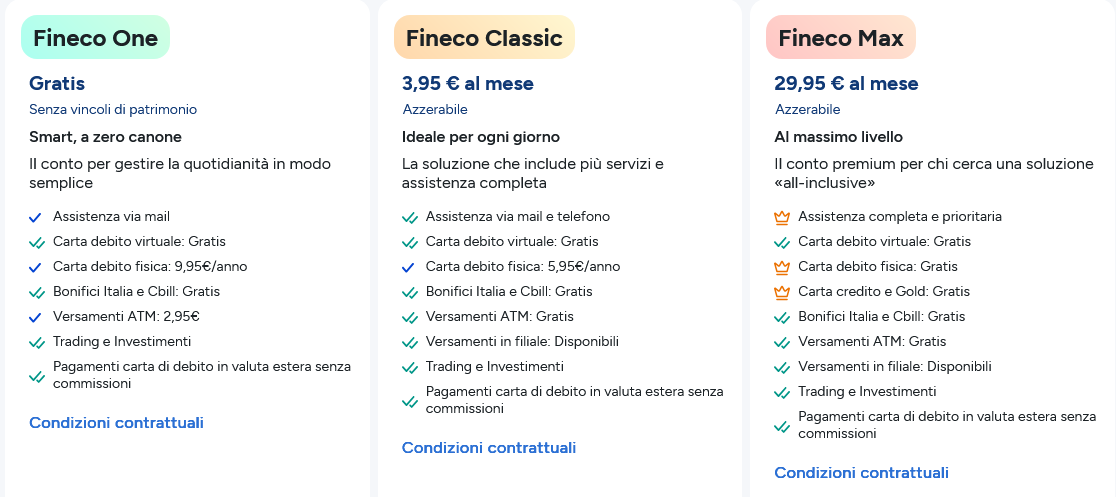The width and height of the screenshot is (1116, 497).
Task: Click checkmark icon beside Assistenza via mail e telefono
Action: pos(409,217)
